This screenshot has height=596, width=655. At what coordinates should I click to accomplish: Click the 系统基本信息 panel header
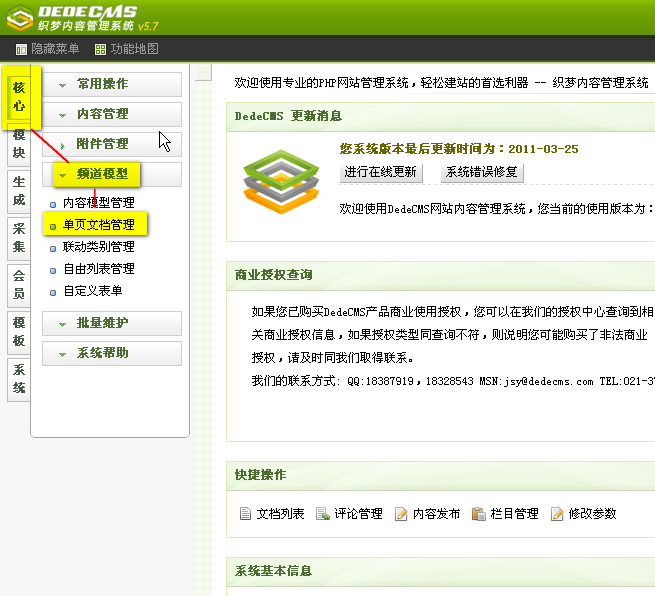coord(441,571)
